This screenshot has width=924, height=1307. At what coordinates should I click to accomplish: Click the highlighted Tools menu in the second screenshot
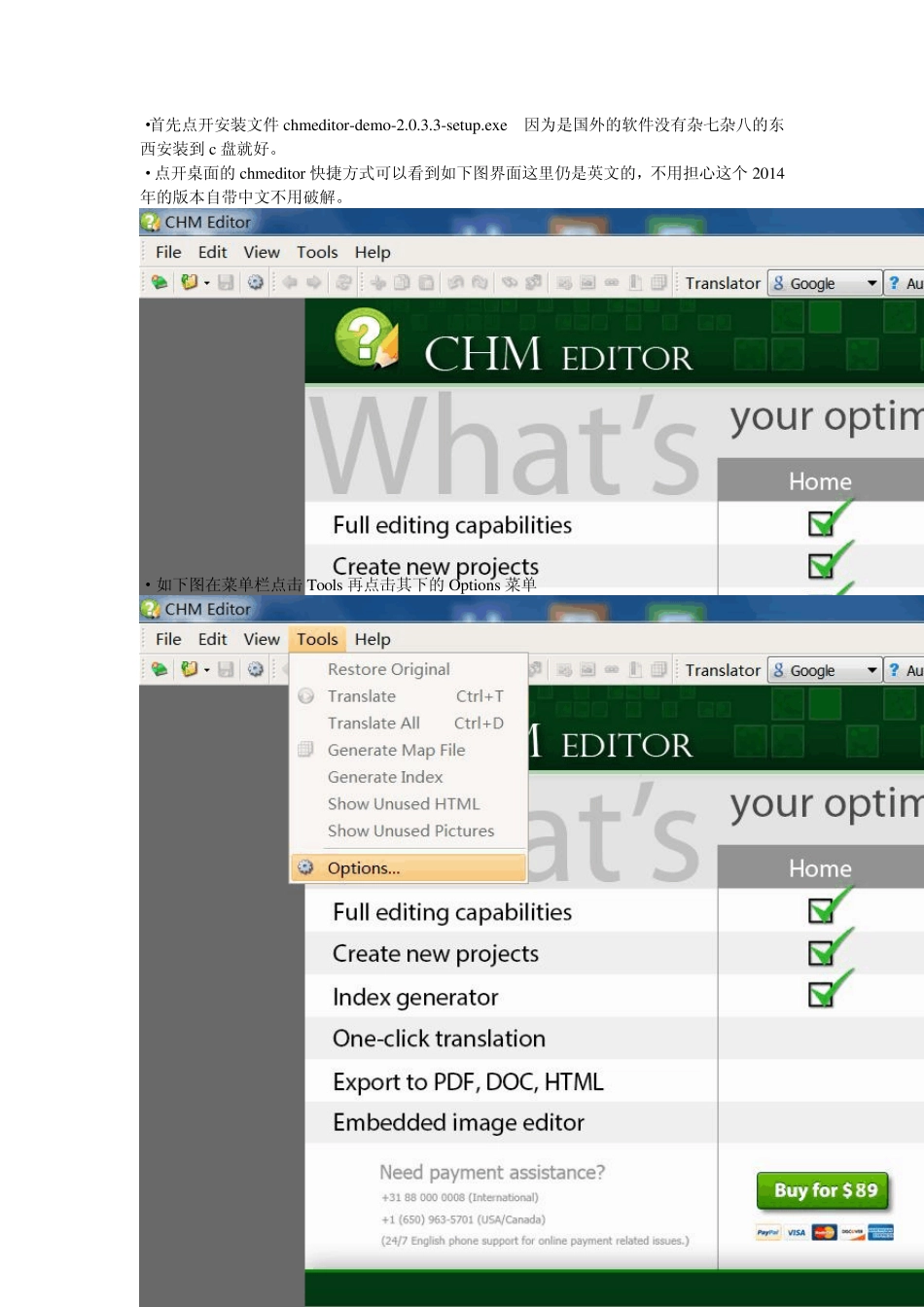pyautogui.click(x=317, y=639)
